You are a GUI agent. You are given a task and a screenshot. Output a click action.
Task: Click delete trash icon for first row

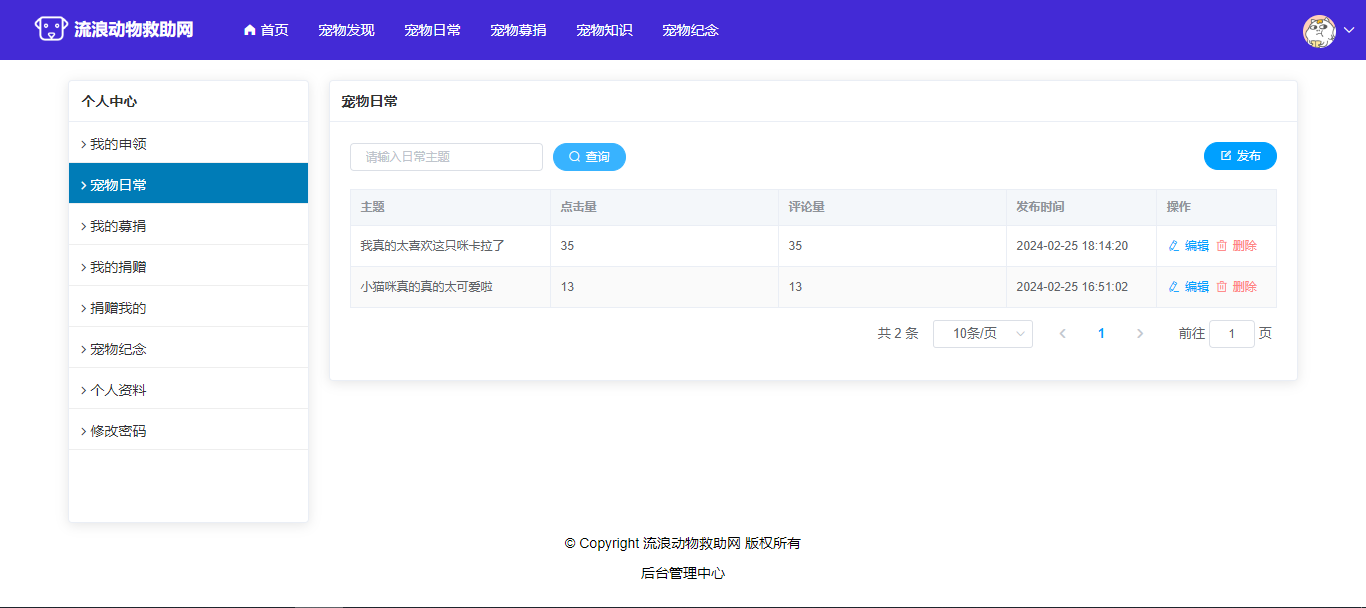(1221, 246)
